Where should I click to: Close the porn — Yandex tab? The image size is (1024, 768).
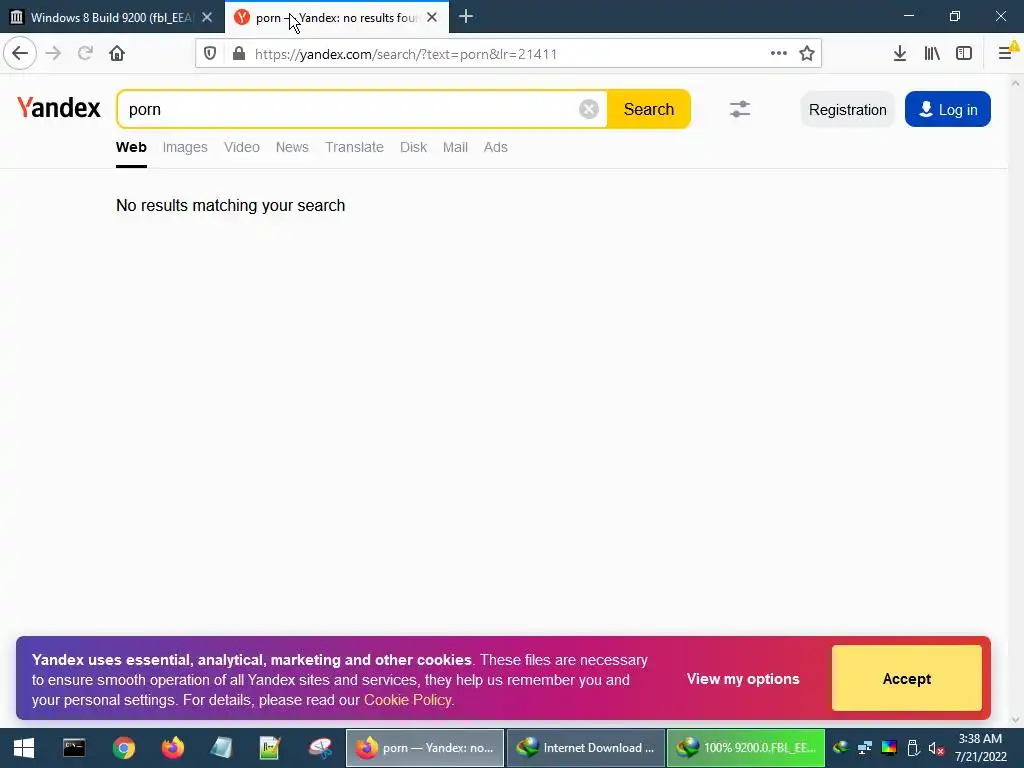pyautogui.click(x=432, y=18)
